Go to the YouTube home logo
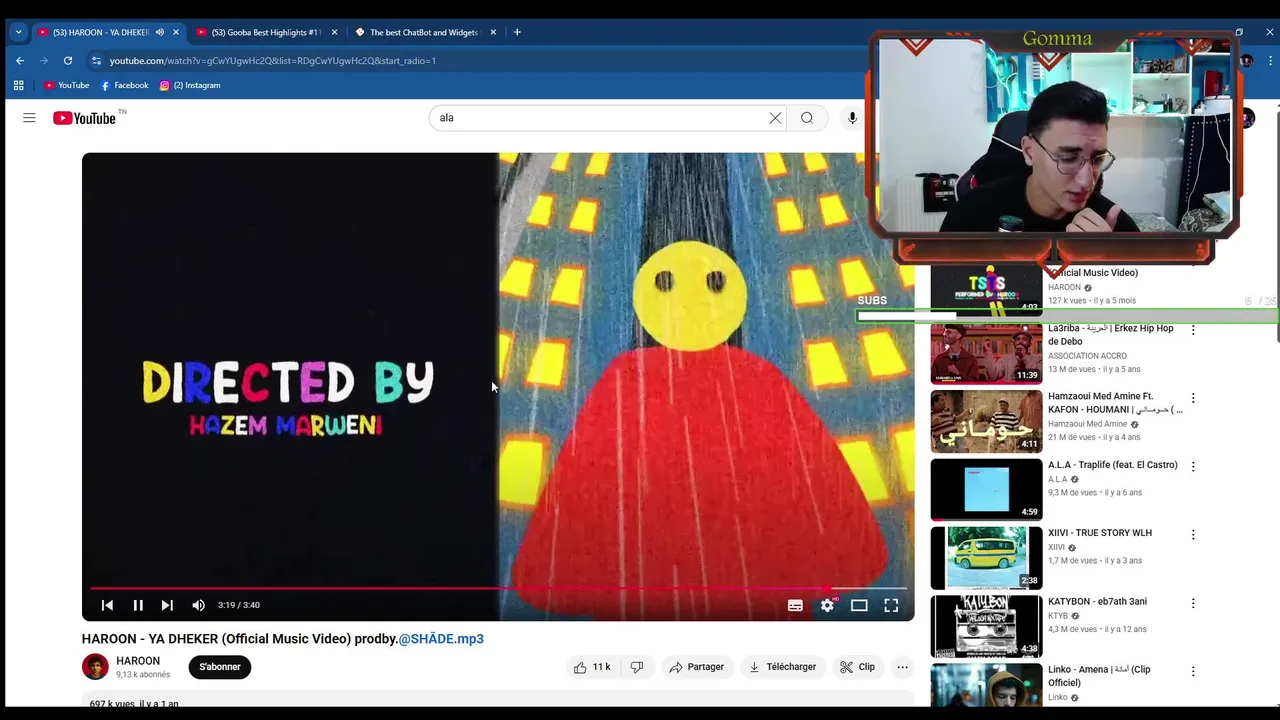The height and width of the screenshot is (720, 1280). coord(85,118)
